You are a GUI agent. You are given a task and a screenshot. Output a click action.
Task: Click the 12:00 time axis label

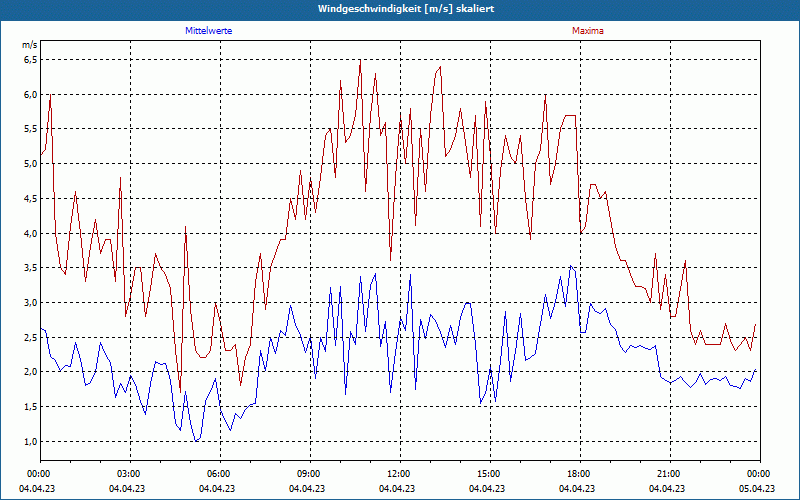(399, 474)
